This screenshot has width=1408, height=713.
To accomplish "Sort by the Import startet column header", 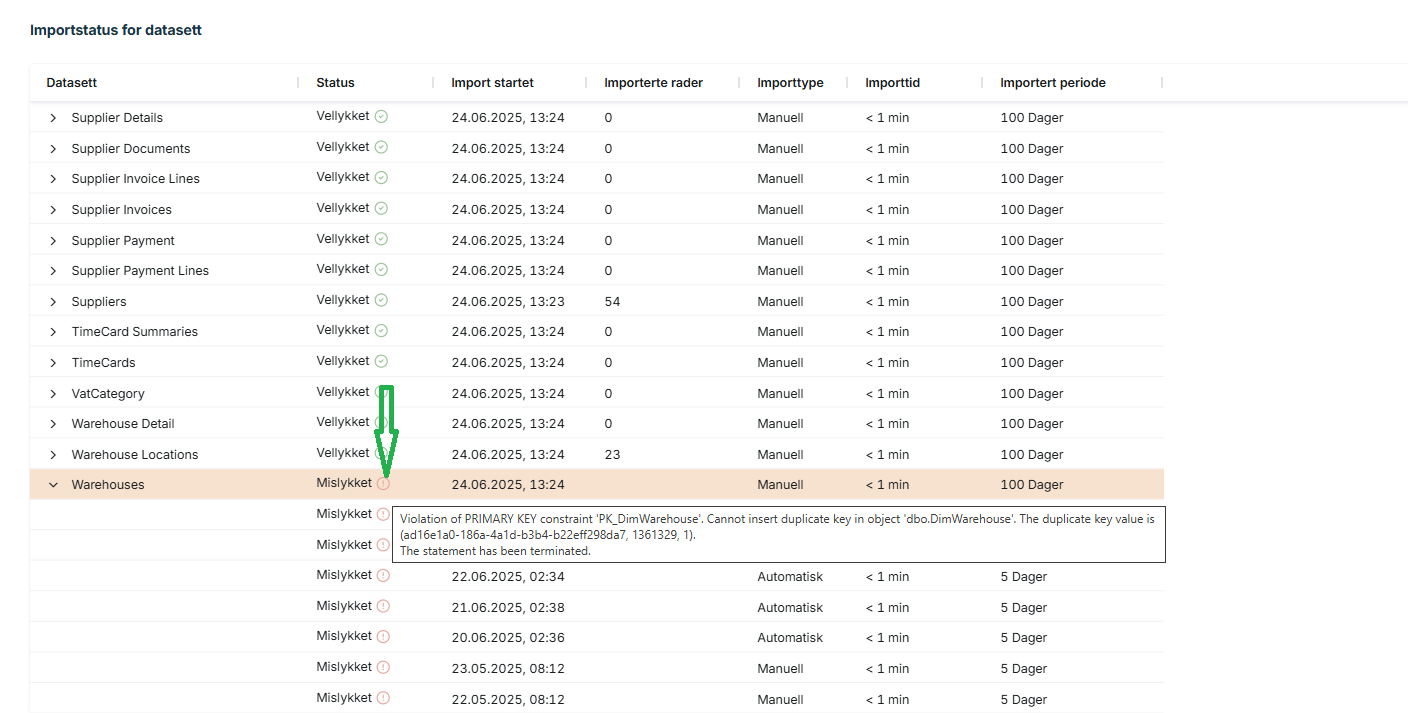I will click(x=493, y=83).
